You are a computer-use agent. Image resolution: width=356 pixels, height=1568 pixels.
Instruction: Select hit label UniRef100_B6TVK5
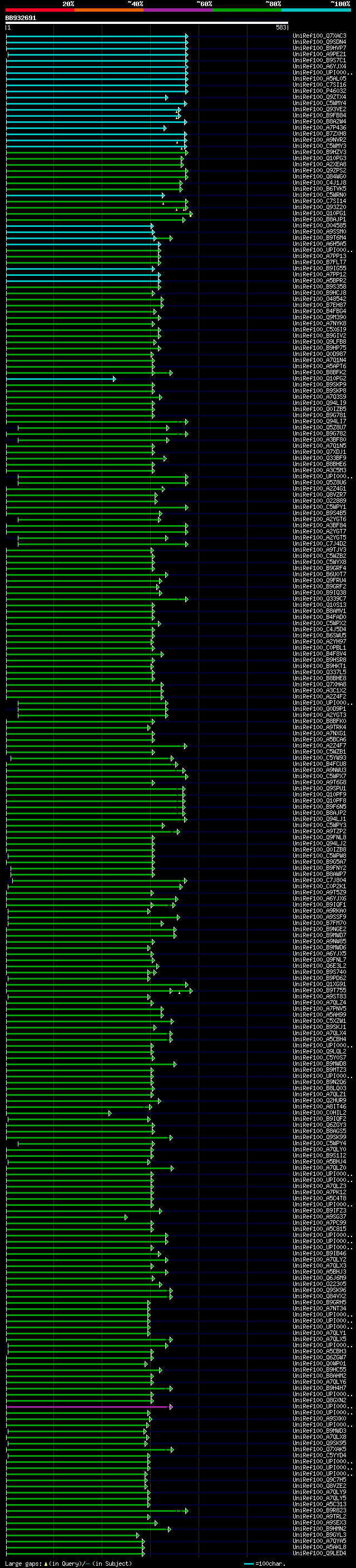pos(319,189)
